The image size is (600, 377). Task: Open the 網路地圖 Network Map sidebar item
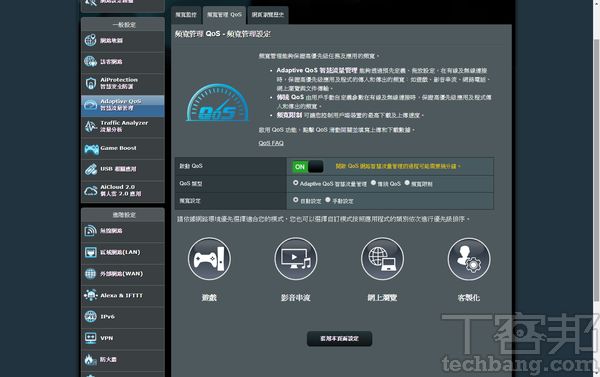click(x=123, y=41)
